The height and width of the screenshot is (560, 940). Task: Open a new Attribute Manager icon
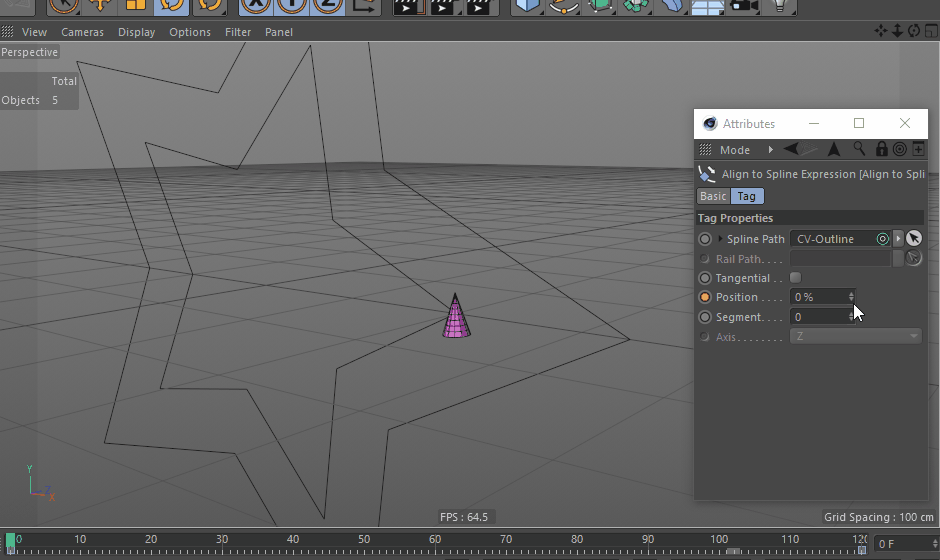click(918, 149)
